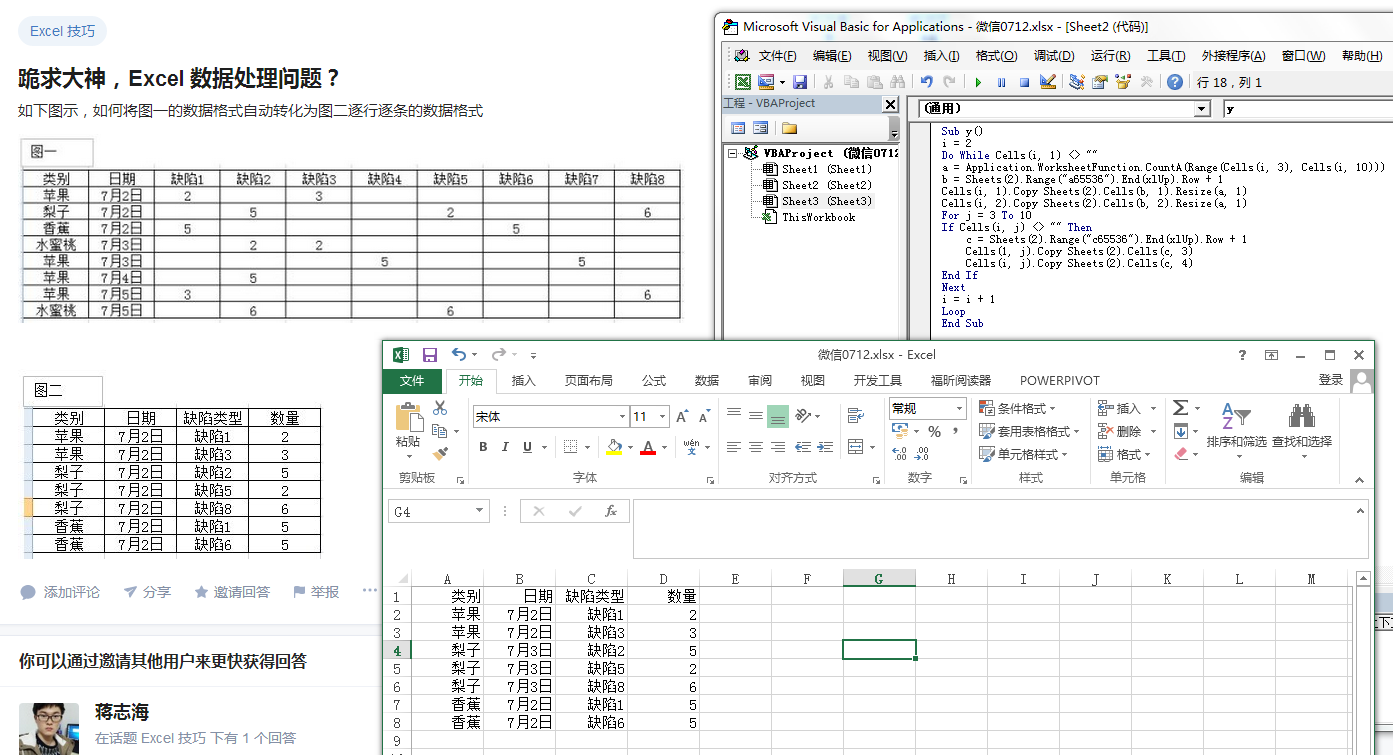Toggle Underline formatting in Excel ribbon
1393x755 pixels.
point(527,447)
